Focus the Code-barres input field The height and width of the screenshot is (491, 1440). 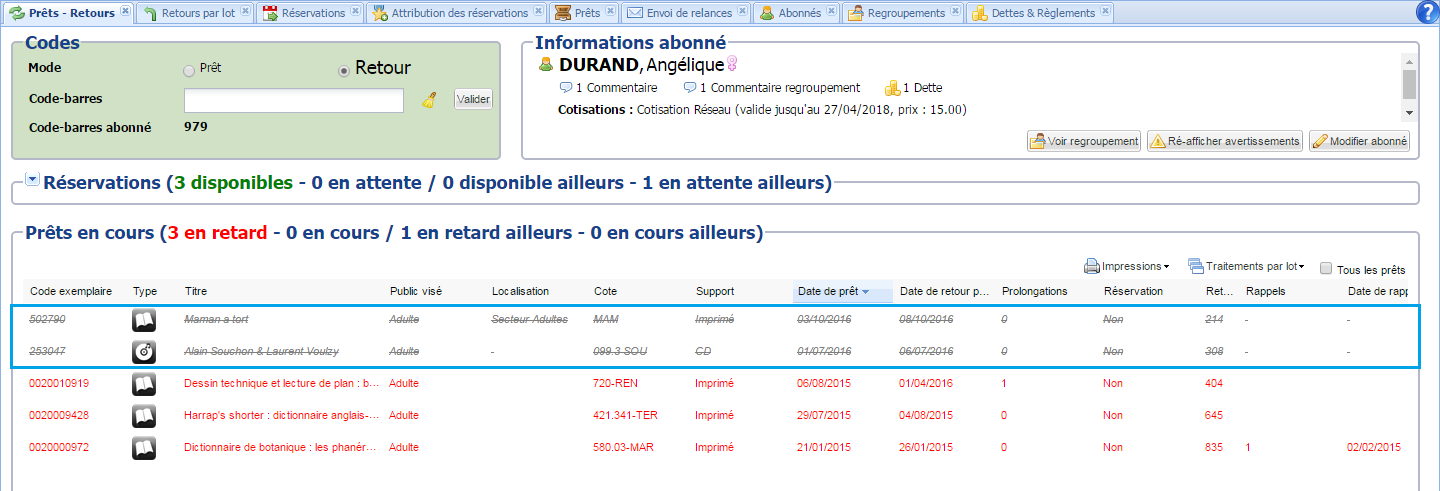[294, 100]
